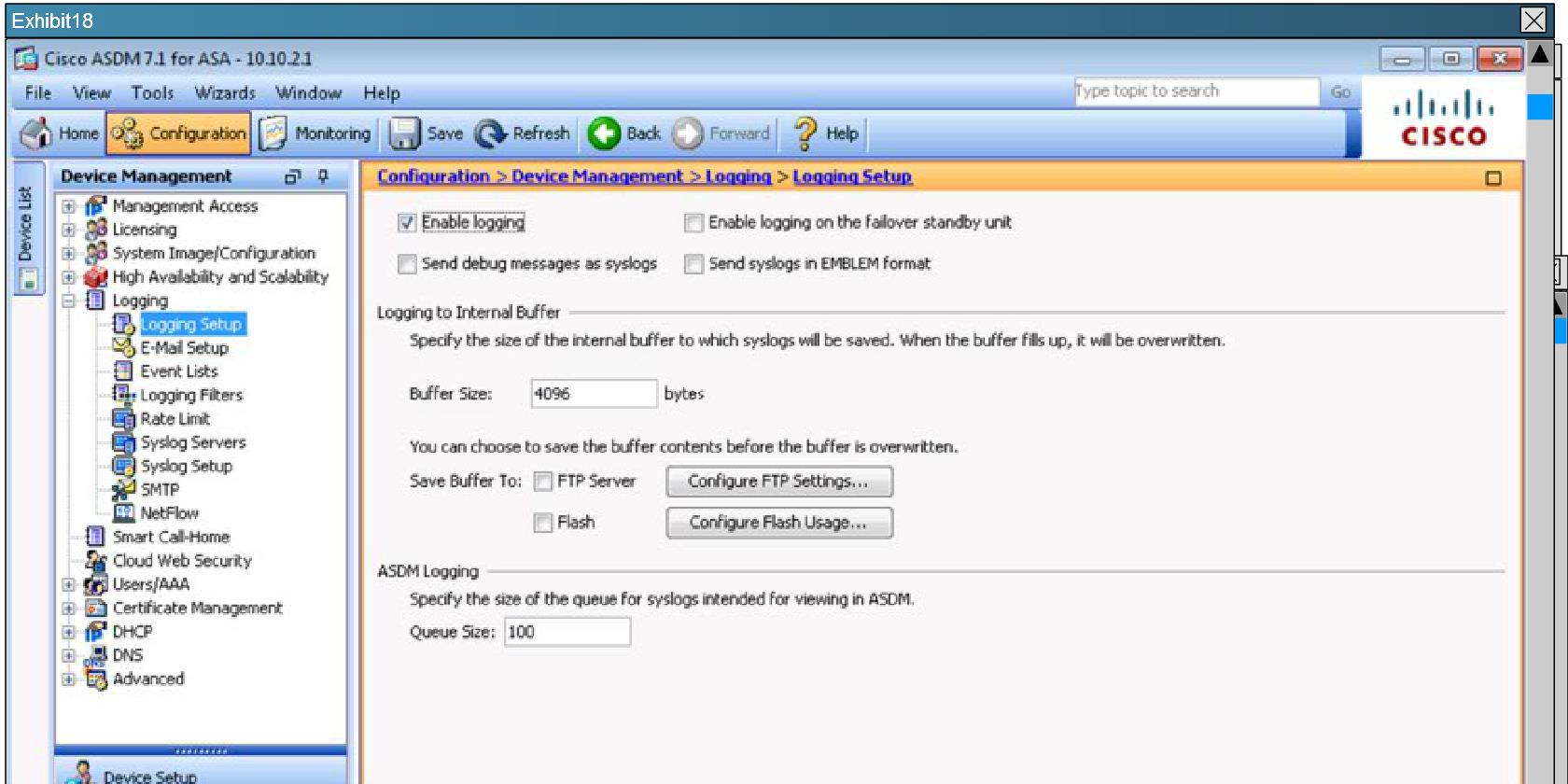This screenshot has height=784, width=1568.
Task: Uncheck Enable logging
Action: tap(407, 222)
